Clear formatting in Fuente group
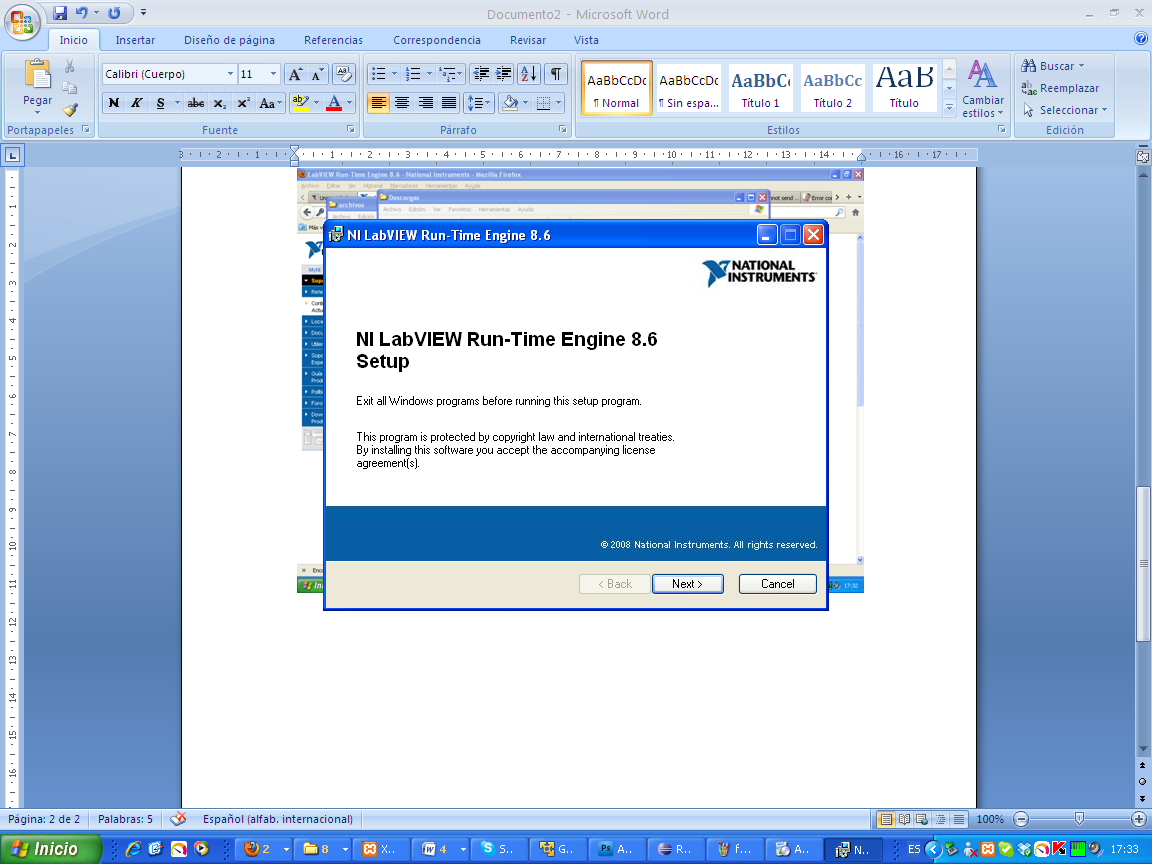The height and width of the screenshot is (864, 1152). tap(343, 73)
